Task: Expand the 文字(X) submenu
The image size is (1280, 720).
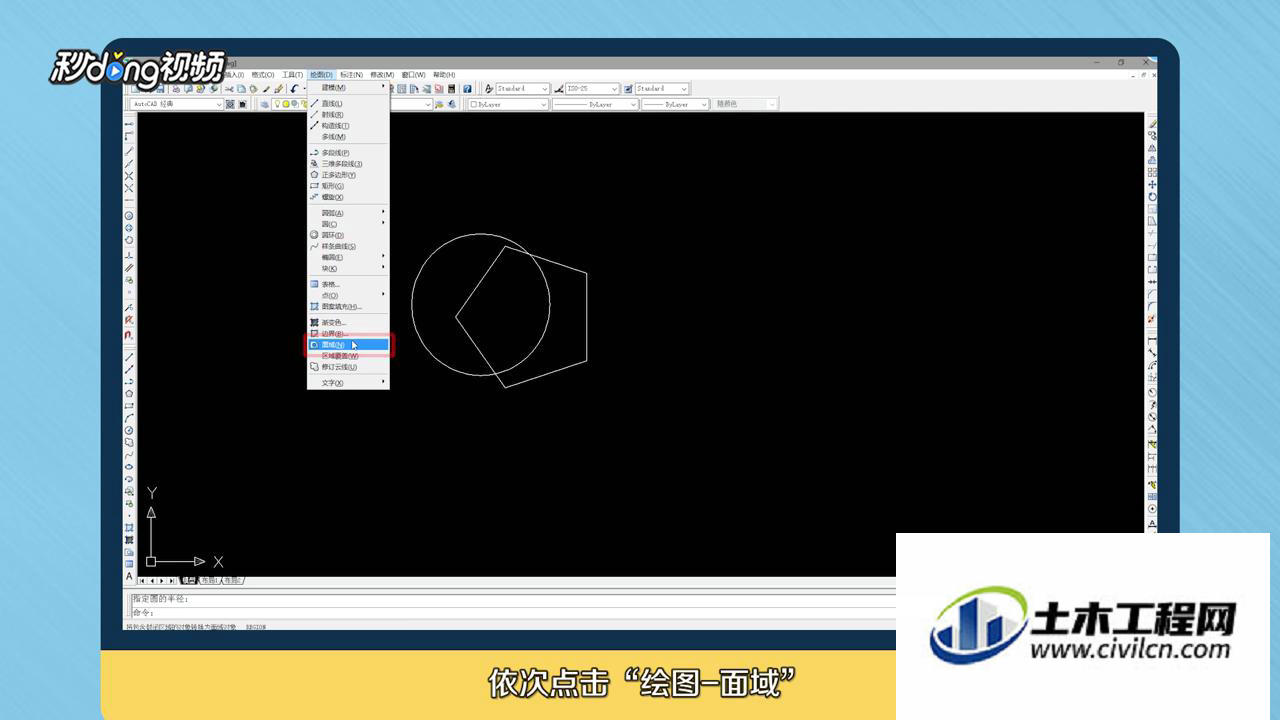Action: pos(348,383)
